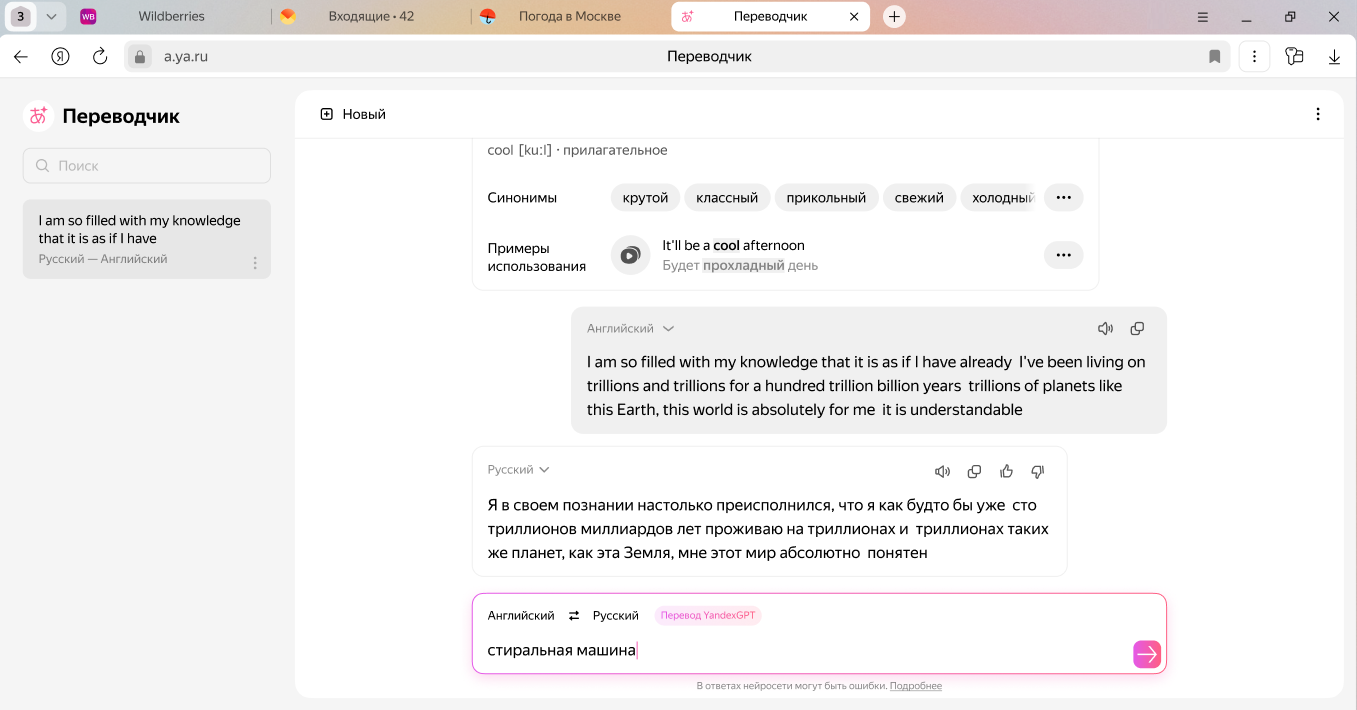Listen to the Russian translation audio
Screen dimensions: 1357x710
pyautogui.click(x=942, y=471)
